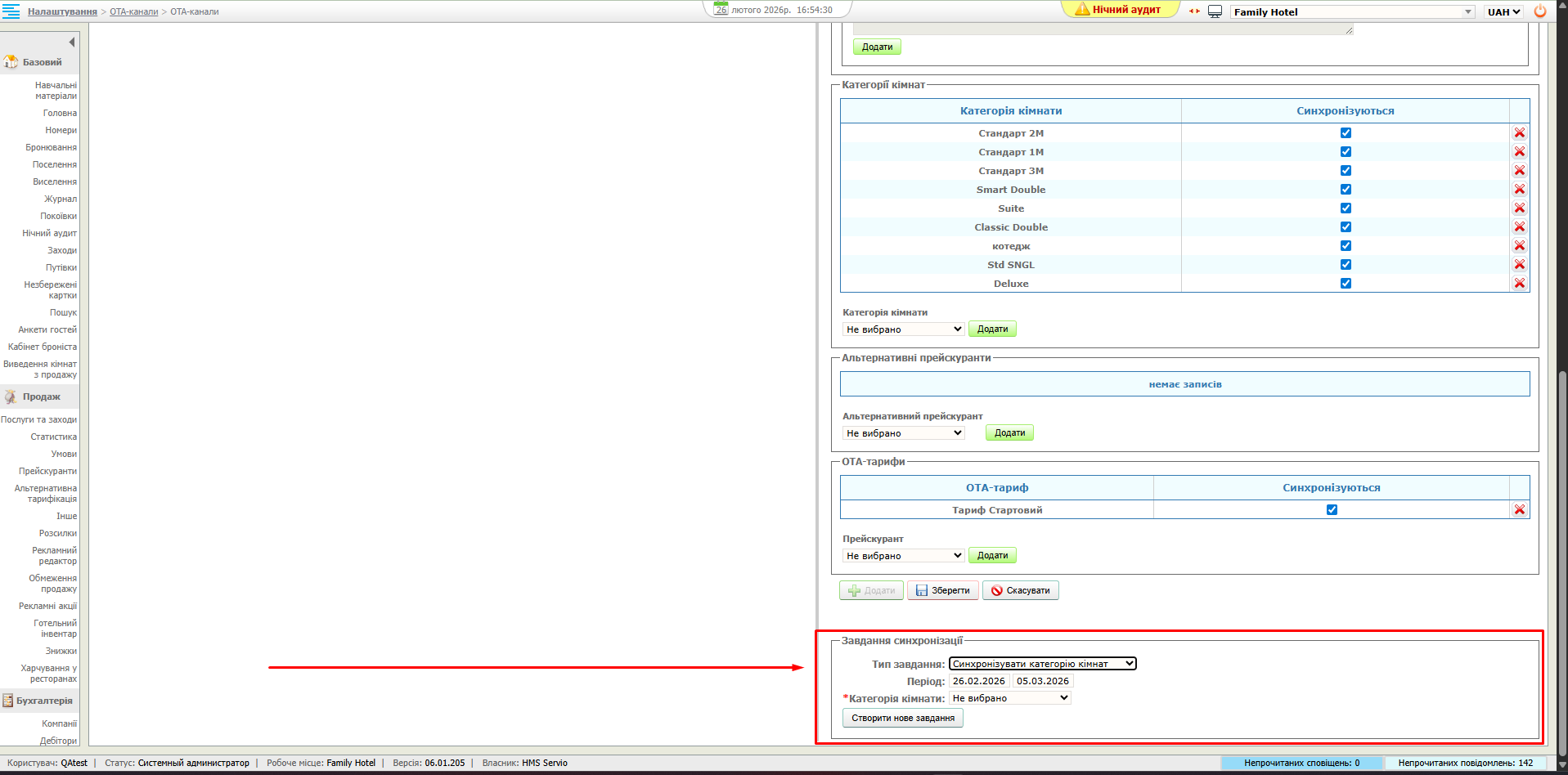Toggle Тариф Стартовий synchronization checkbox

click(1332, 510)
